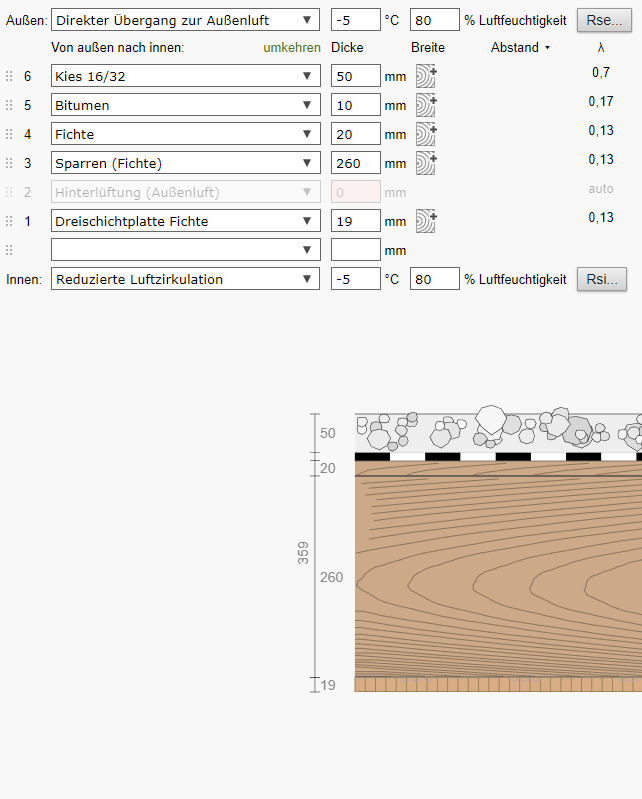The image size is (642, 799).
Task: Click the bitumen striped layer in the drawing
Action: [498, 456]
